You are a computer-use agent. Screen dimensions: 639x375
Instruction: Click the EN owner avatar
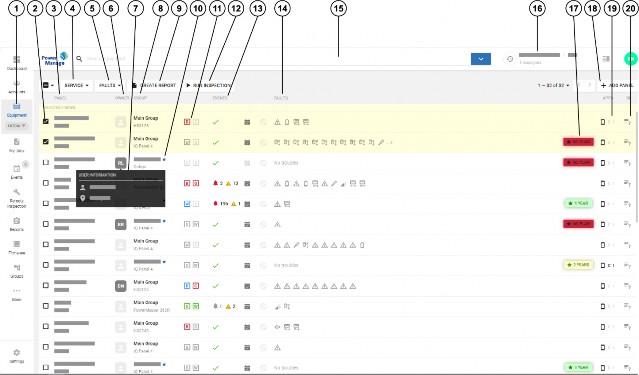(x=121, y=286)
